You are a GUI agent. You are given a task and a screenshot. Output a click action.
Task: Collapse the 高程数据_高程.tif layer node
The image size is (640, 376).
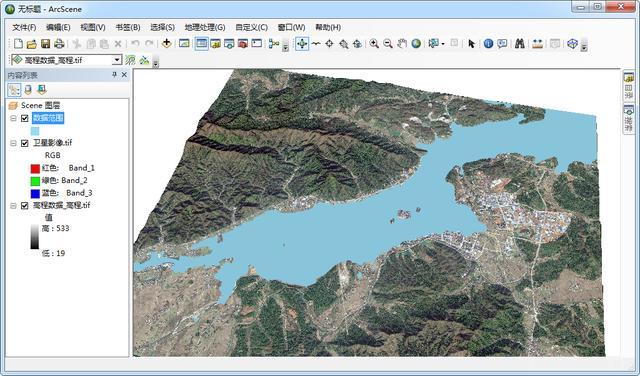pyautogui.click(x=13, y=205)
